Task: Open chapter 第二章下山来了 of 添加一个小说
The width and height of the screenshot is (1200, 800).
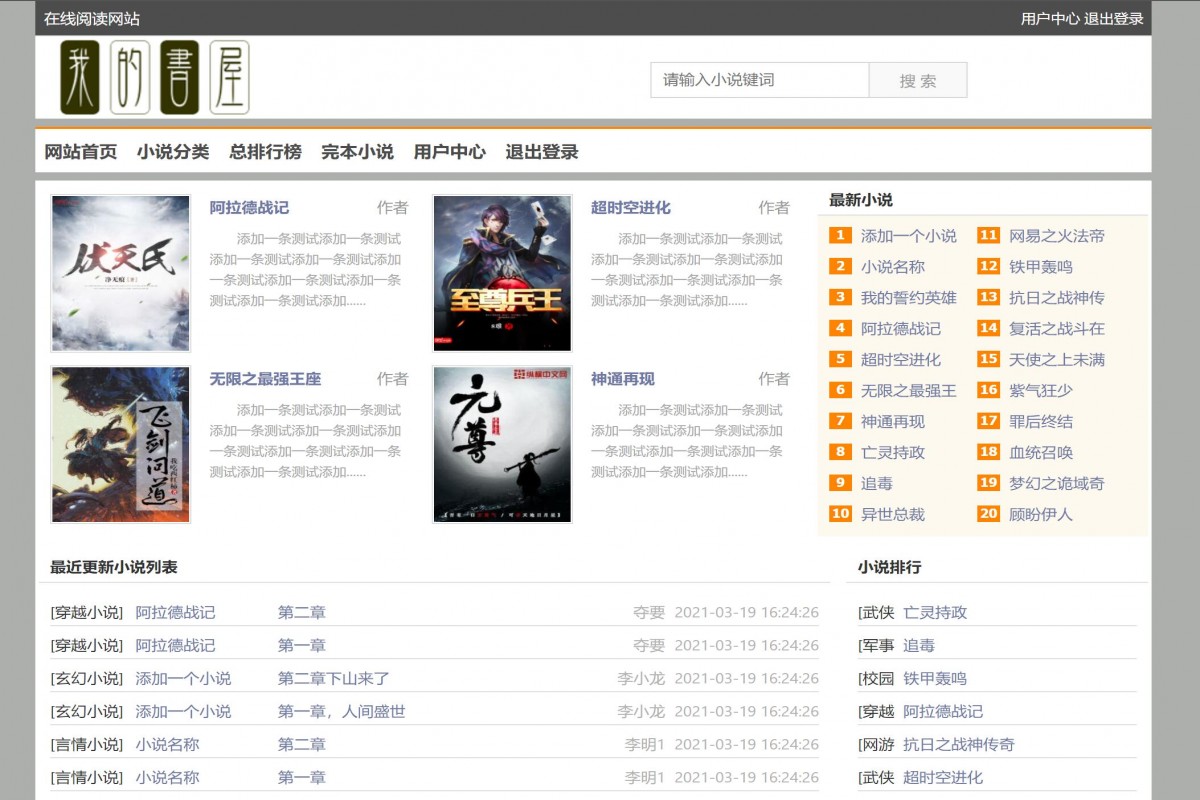Action: pos(334,678)
